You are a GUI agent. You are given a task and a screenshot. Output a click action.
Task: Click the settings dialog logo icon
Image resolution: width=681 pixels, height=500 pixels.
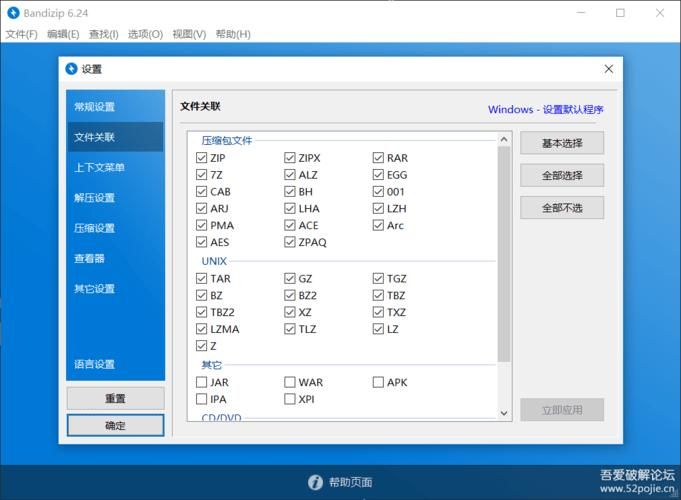71,69
